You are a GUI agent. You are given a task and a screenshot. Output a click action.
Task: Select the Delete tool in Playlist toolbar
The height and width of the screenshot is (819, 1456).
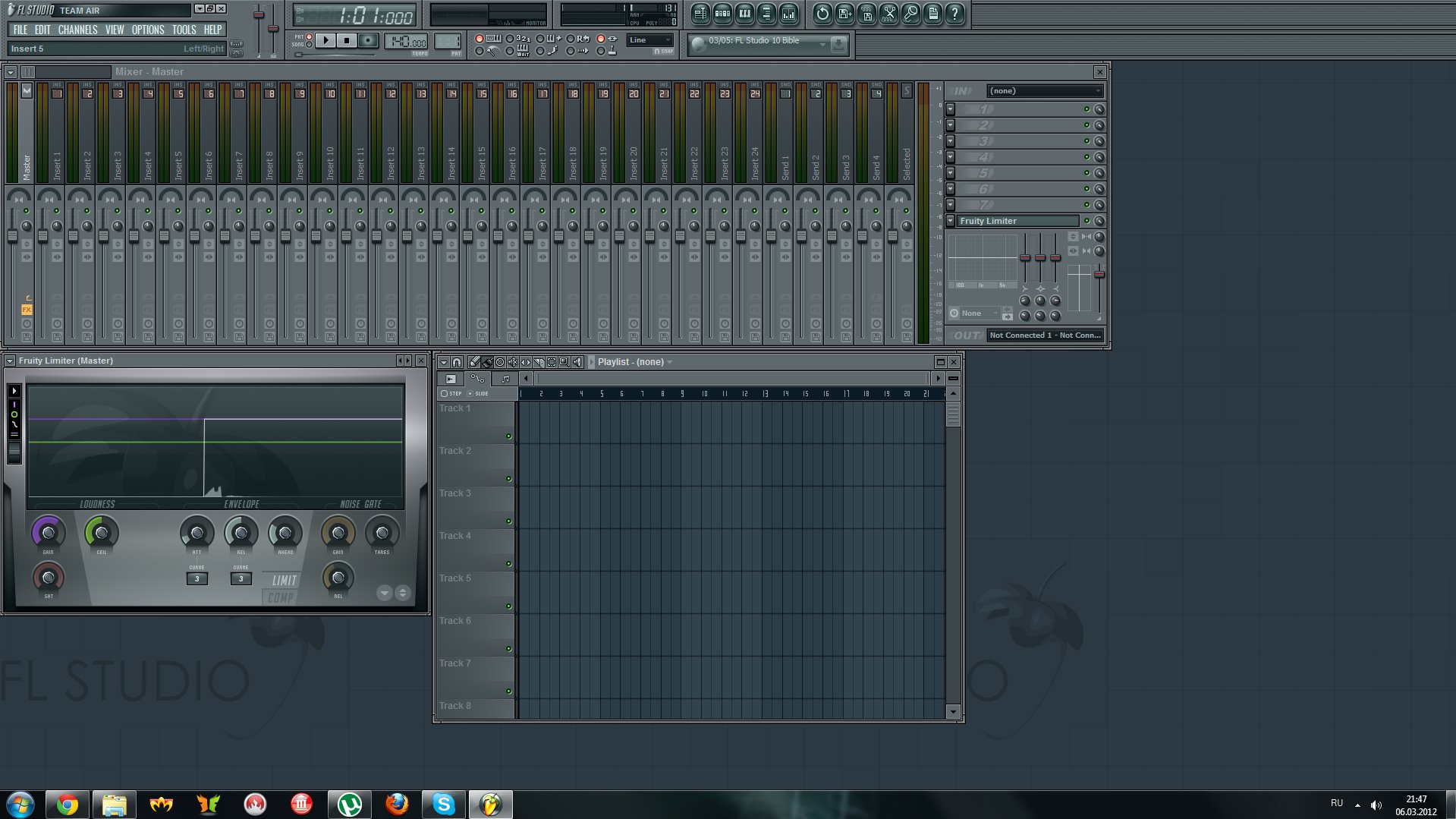click(x=500, y=362)
